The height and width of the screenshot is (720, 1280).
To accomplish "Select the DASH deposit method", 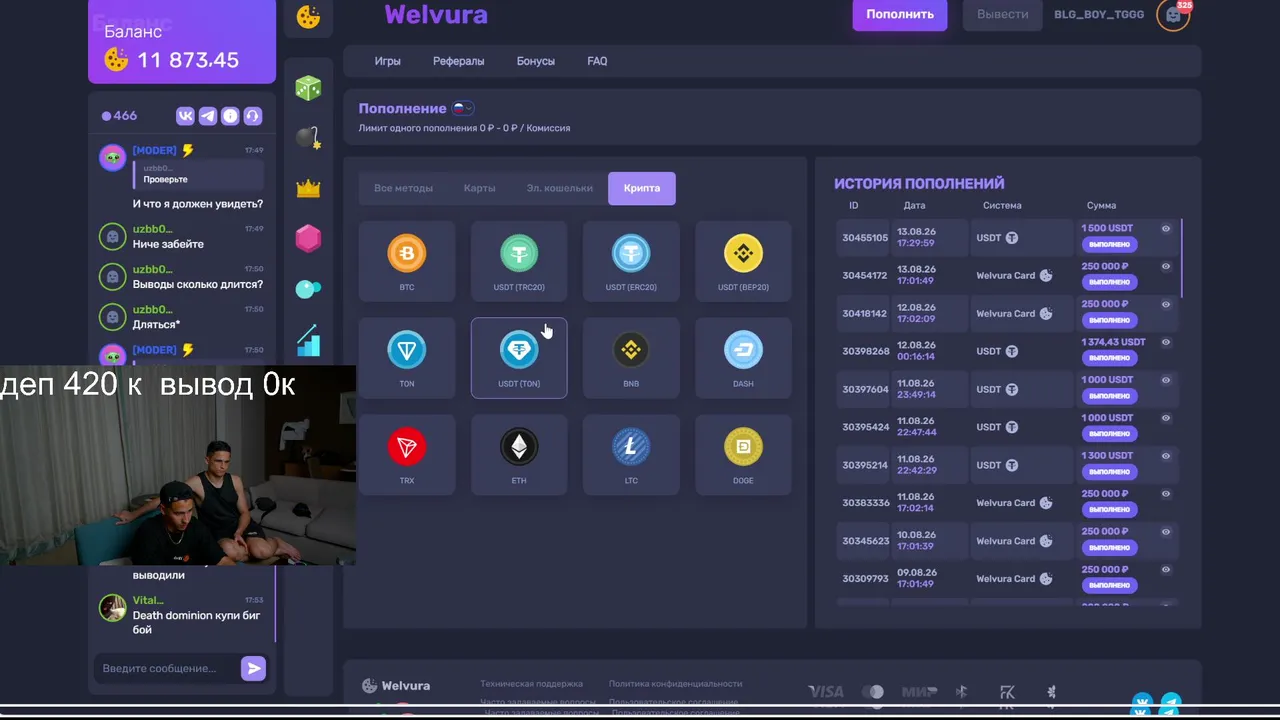I will tap(743, 358).
